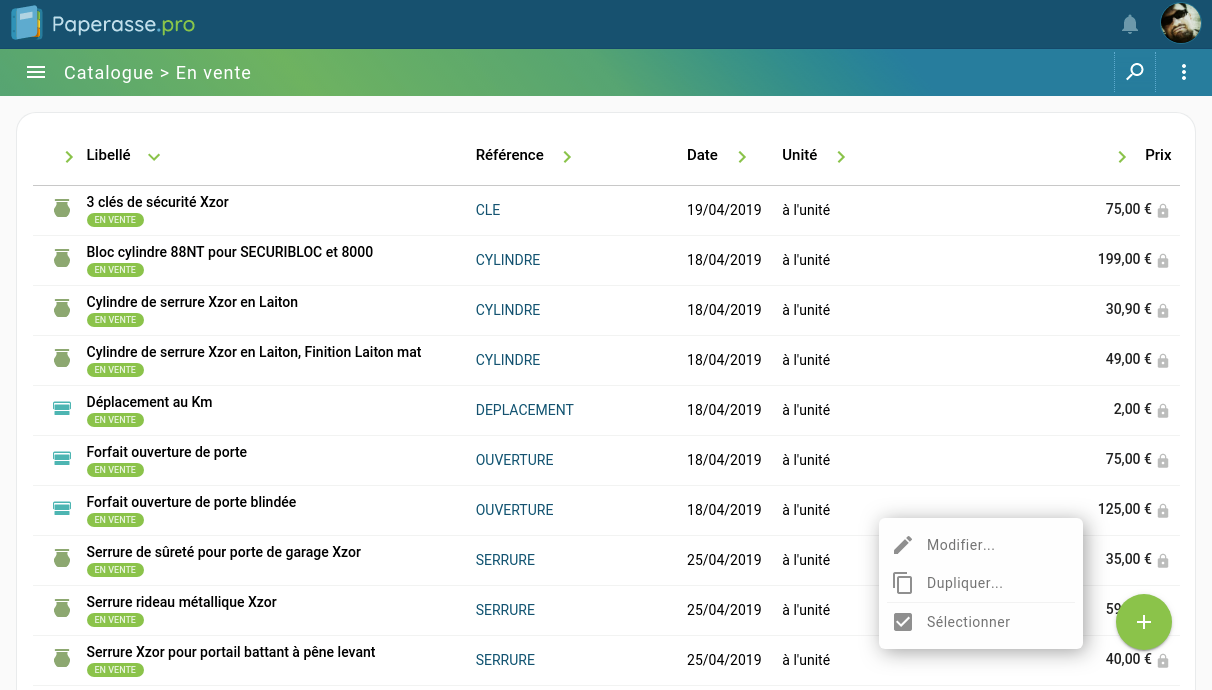The width and height of the screenshot is (1212, 690).
Task: Click the lock icon beside 199,00 € price
Action: click(1163, 261)
